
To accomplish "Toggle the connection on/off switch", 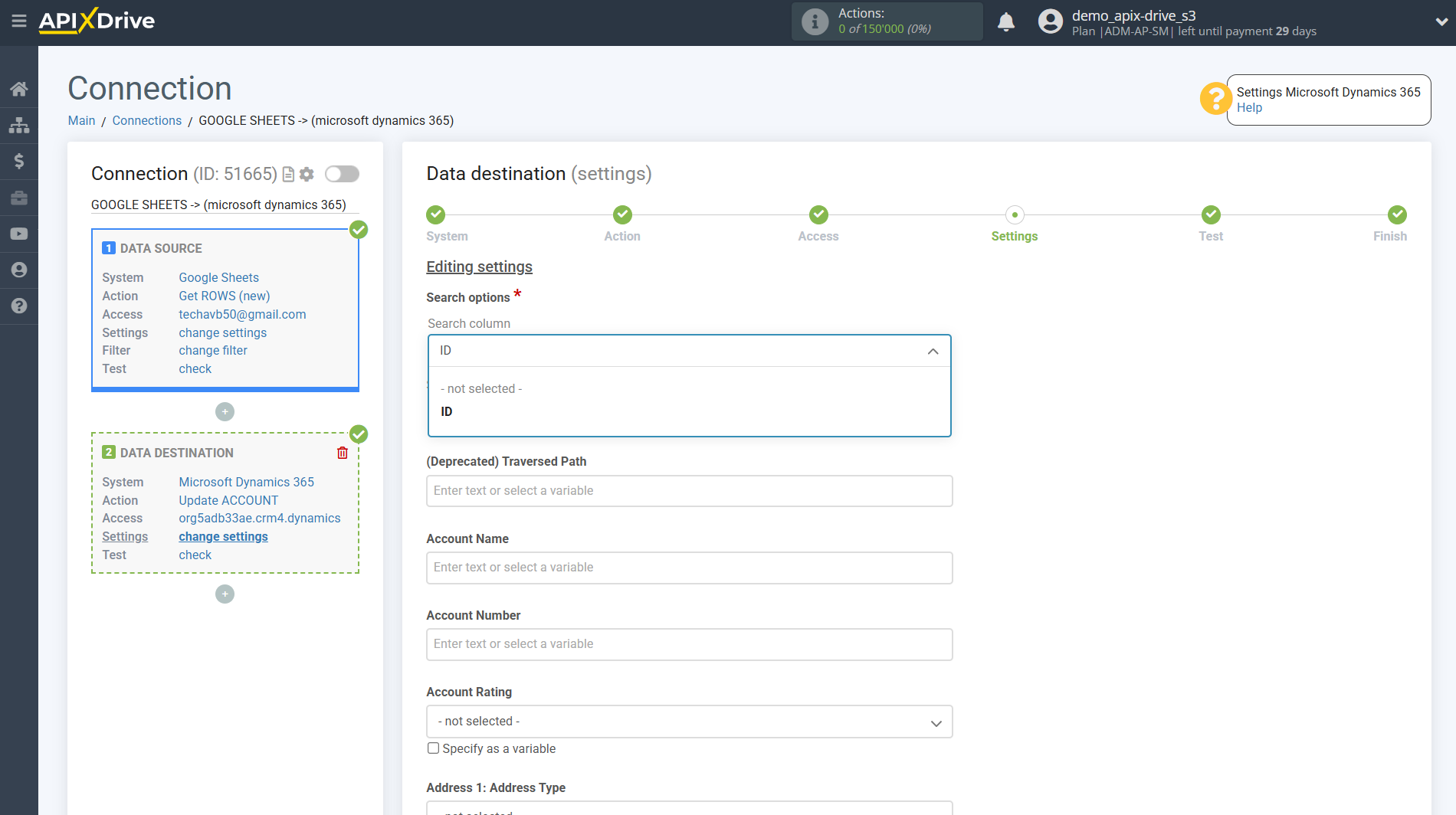I will [342, 174].
